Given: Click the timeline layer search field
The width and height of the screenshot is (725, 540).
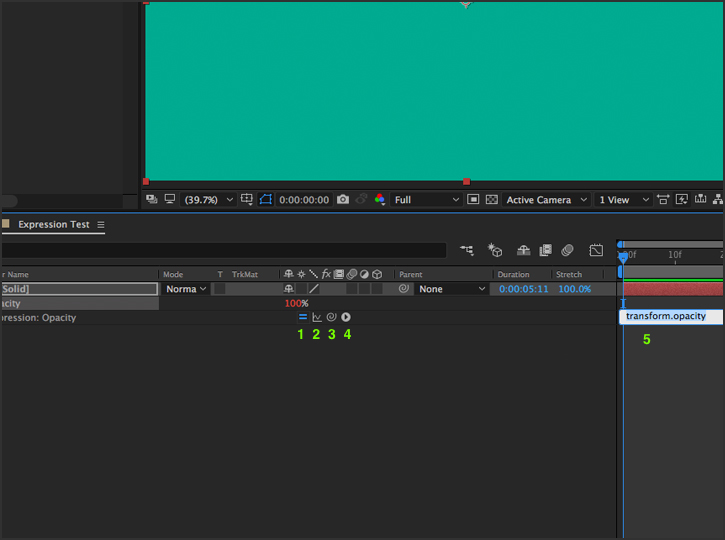Looking at the screenshot, I should coord(223,250).
